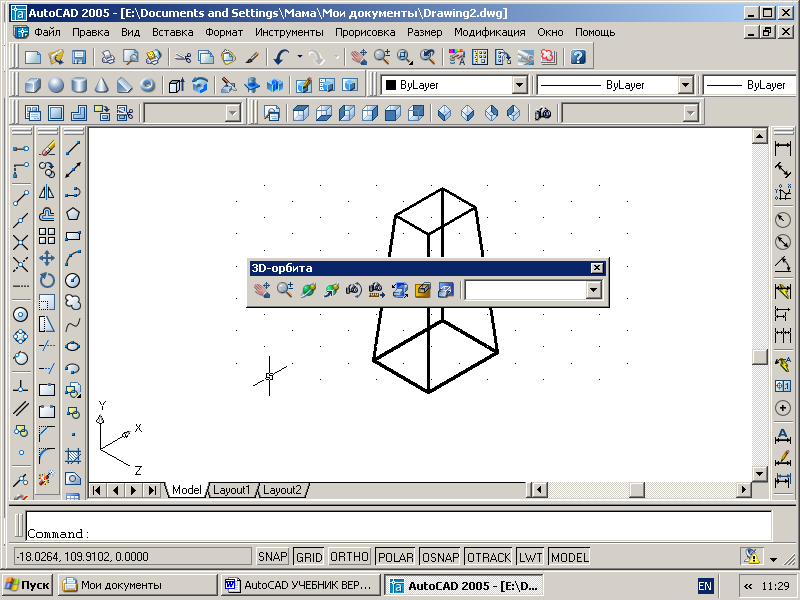This screenshot has width=800, height=600.
Task: Select the Polygon draw tool
Action: [73, 214]
